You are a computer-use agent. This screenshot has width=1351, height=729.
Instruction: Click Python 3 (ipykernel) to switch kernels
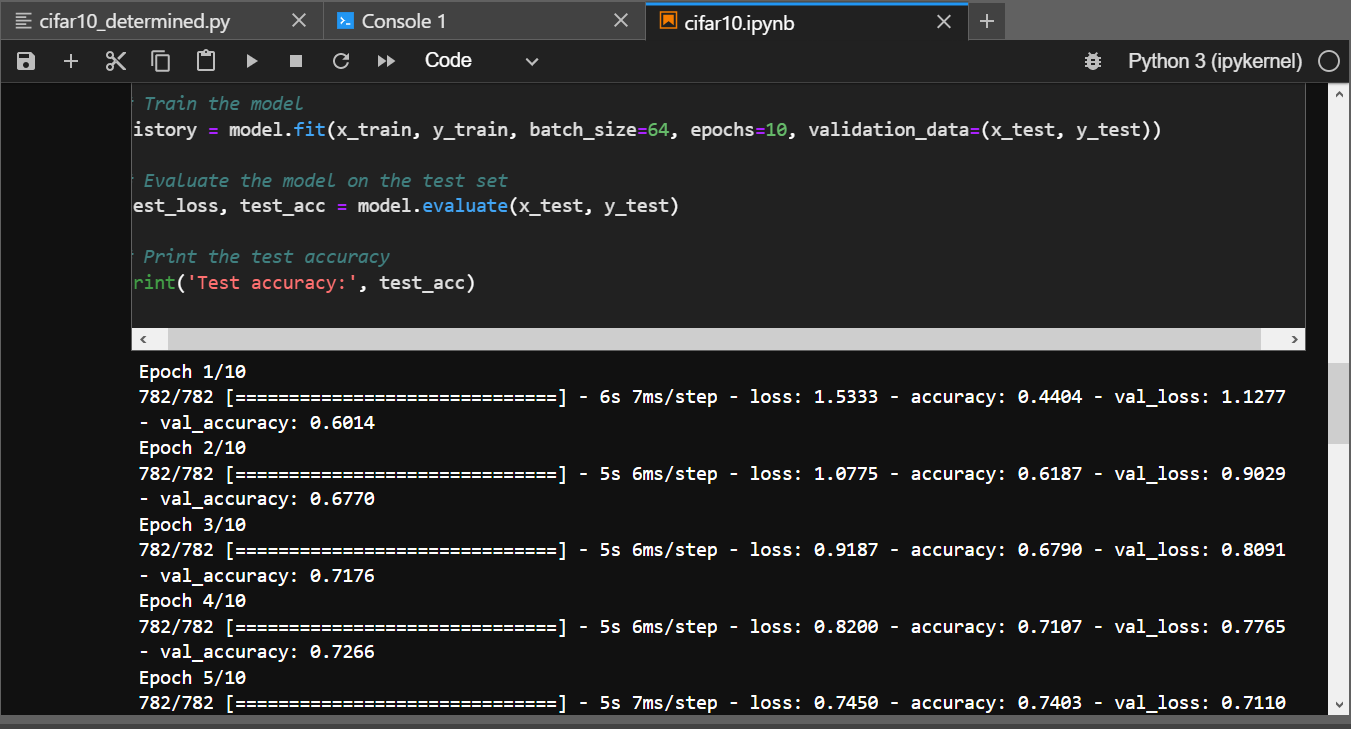point(1213,60)
